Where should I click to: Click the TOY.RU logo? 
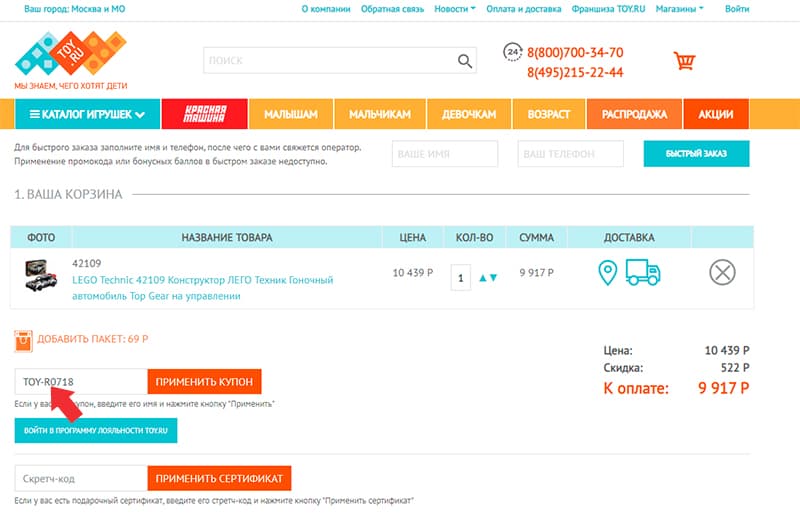click(70, 55)
